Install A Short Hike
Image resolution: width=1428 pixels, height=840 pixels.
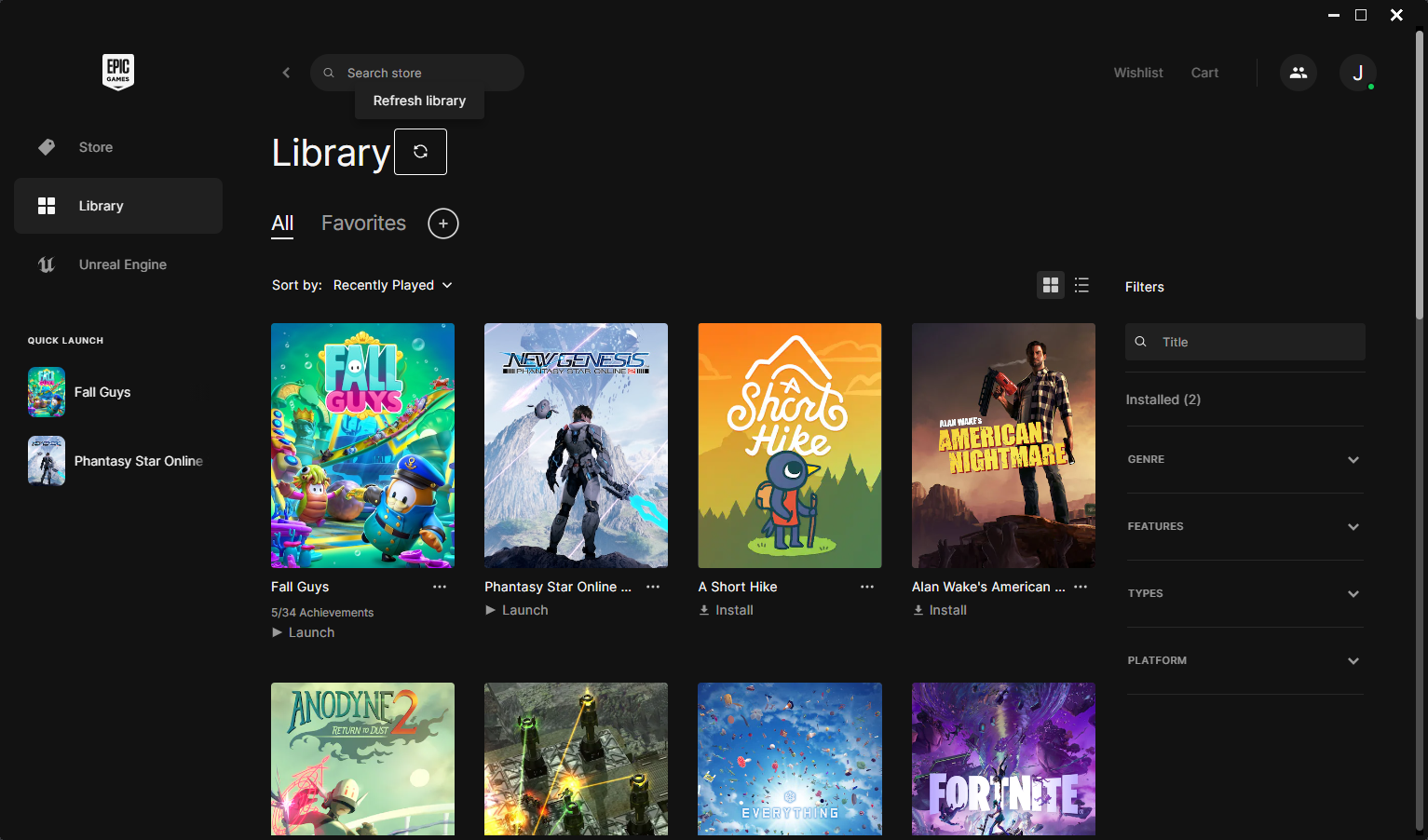click(726, 610)
